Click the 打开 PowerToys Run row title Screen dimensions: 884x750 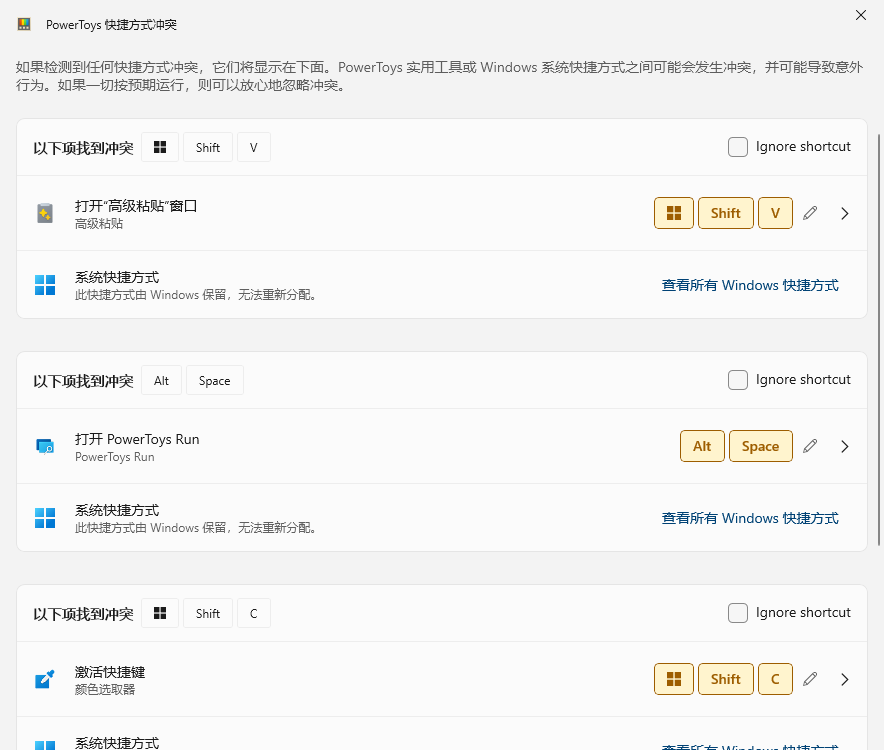click(137, 439)
